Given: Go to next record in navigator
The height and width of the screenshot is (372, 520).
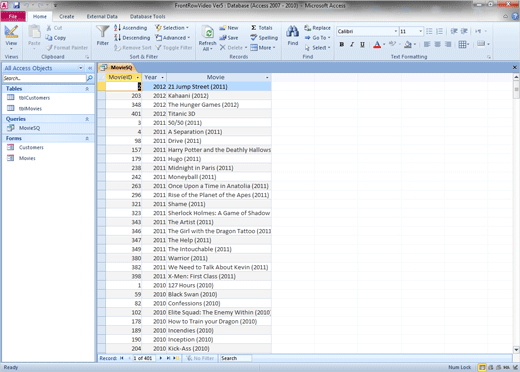Looking at the screenshot, I should click(x=161, y=358).
